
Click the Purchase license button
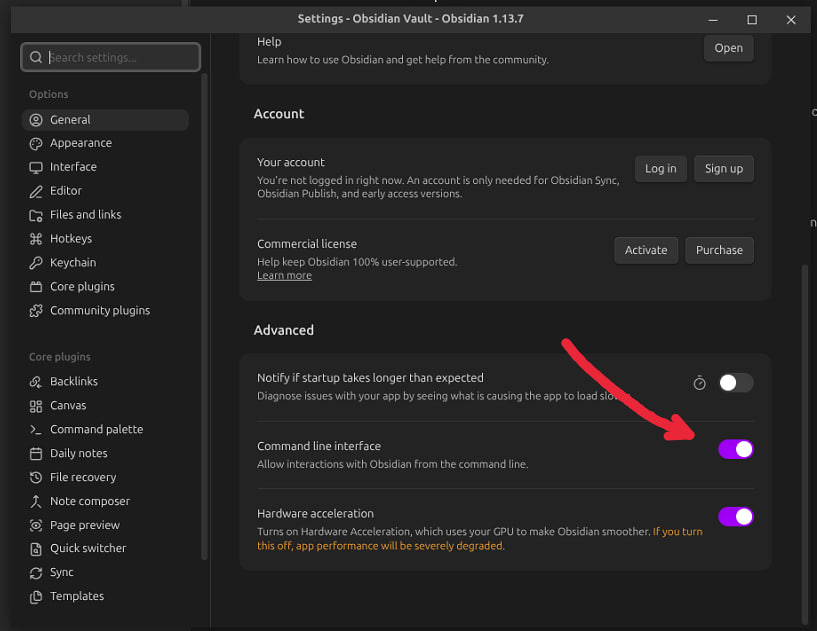pos(719,251)
